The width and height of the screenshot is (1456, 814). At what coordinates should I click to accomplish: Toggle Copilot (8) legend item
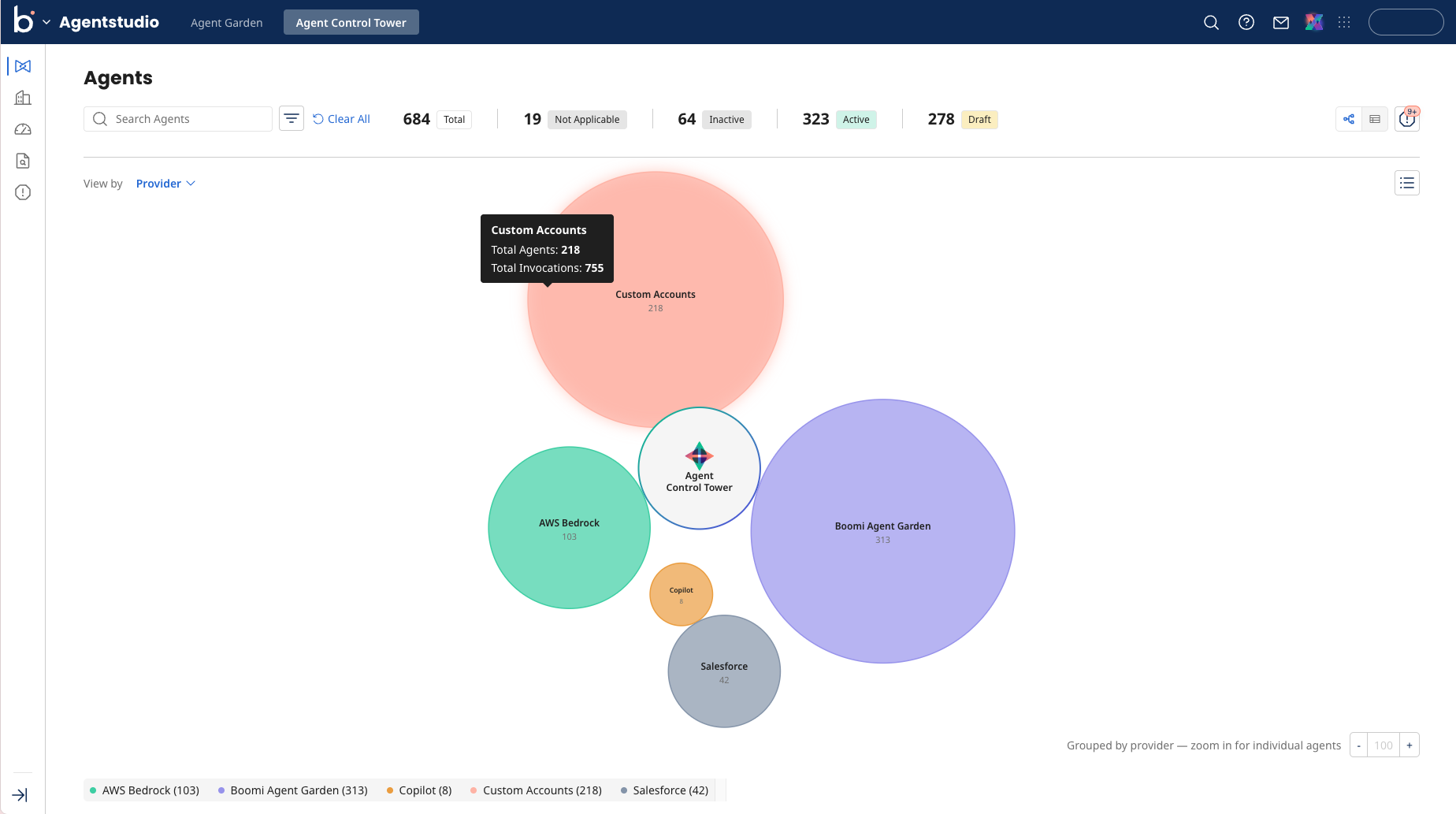pos(419,790)
